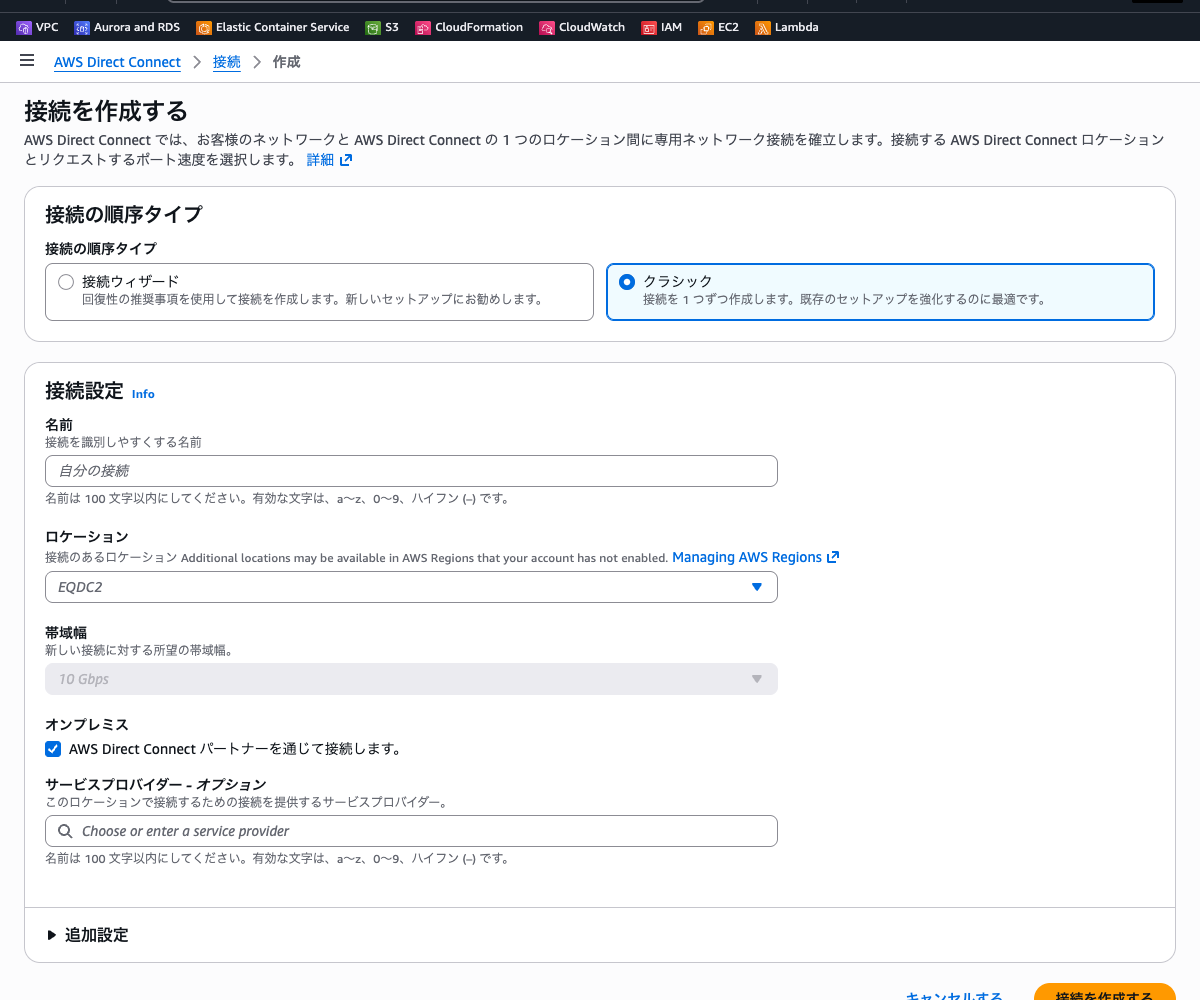Expand the 追加設定 section

click(88, 935)
